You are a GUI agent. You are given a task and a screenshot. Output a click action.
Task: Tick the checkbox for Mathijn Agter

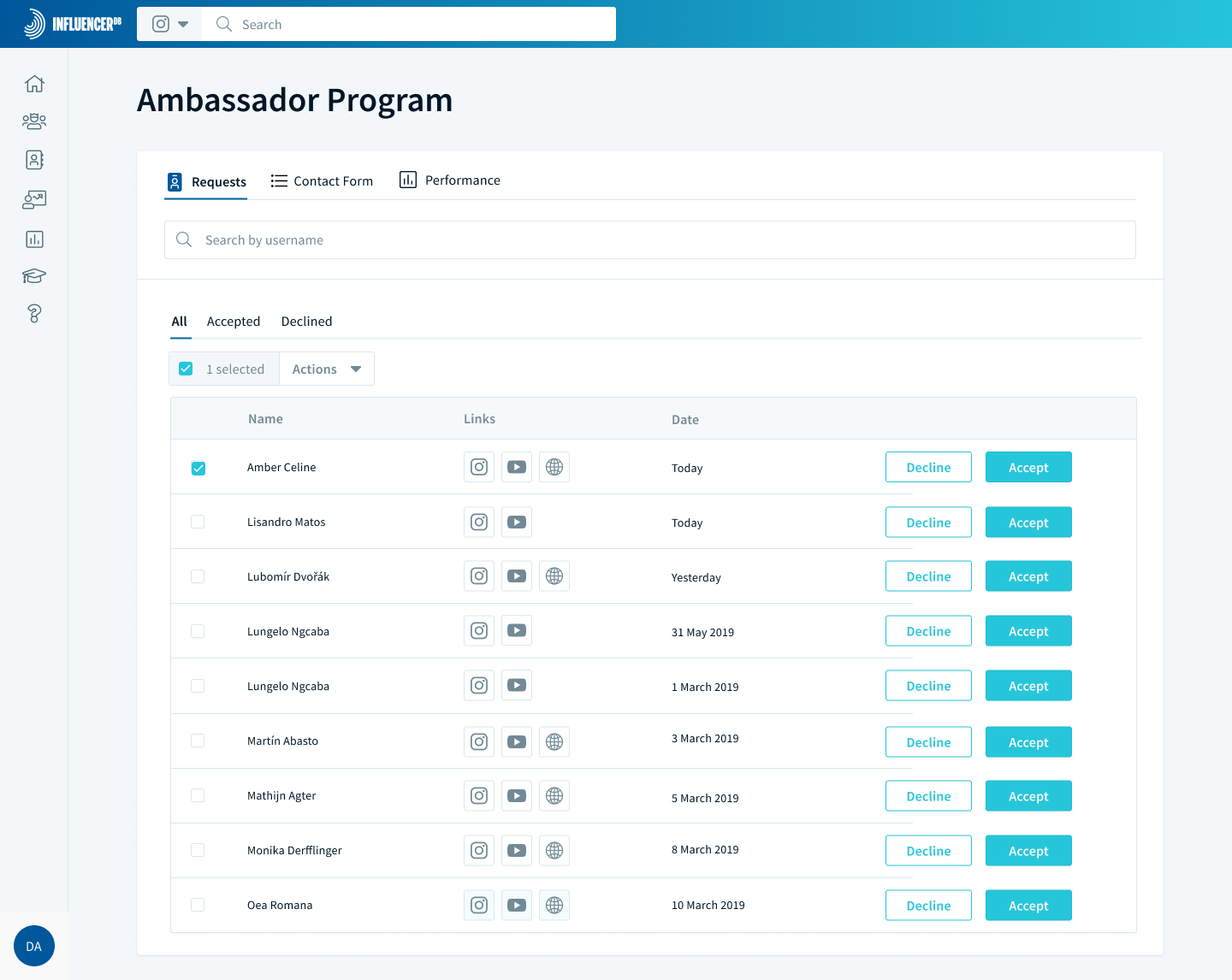198,795
